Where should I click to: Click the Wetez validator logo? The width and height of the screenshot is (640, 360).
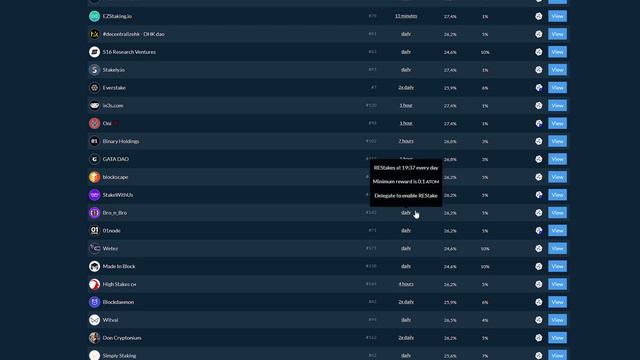[x=94, y=248]
